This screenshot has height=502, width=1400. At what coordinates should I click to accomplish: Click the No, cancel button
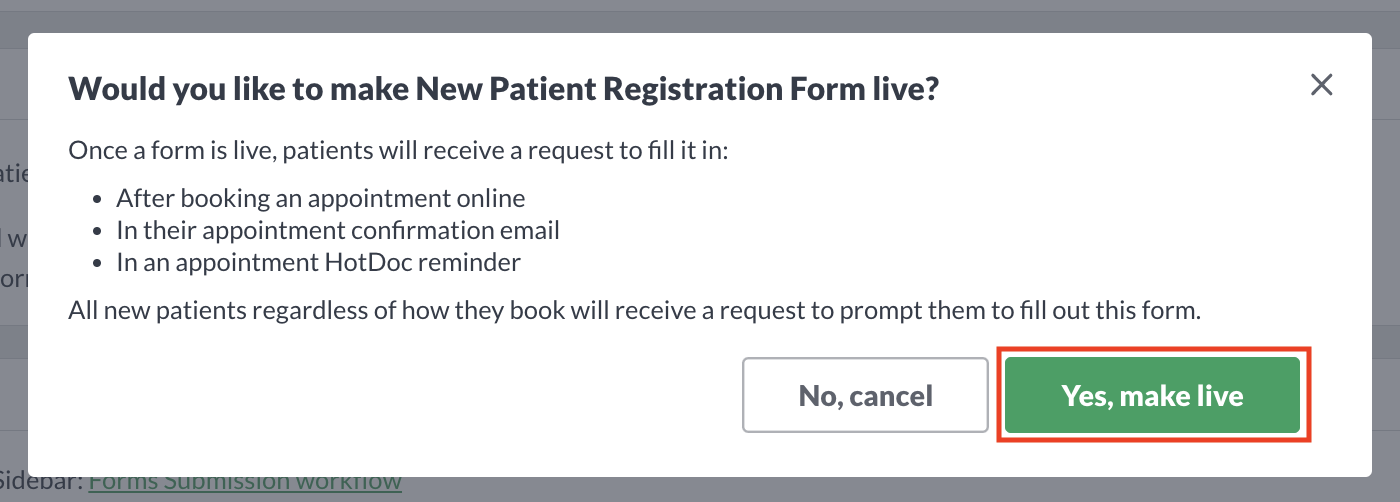click(865, 395)
